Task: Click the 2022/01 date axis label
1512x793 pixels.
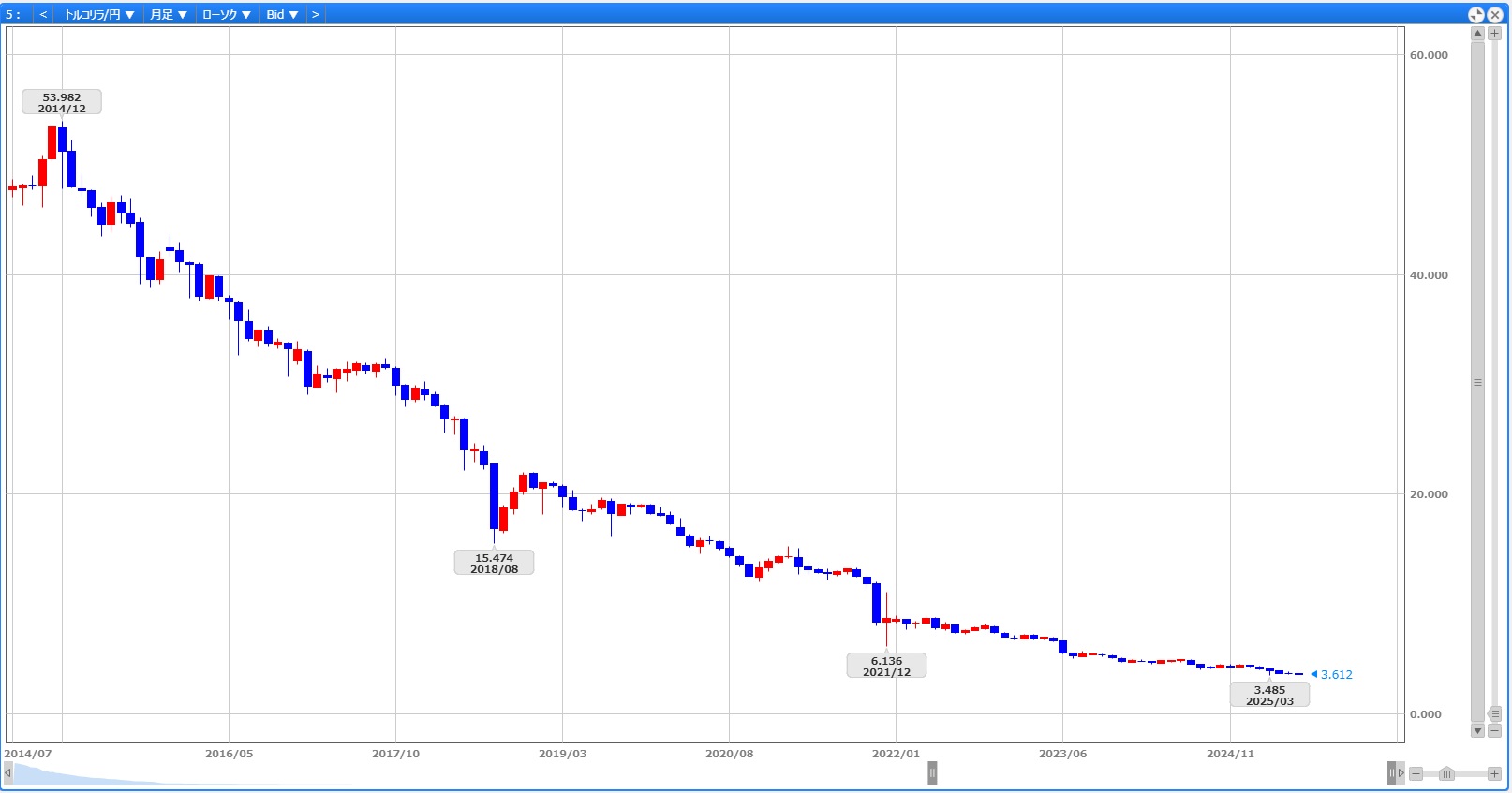Action: 896,754
